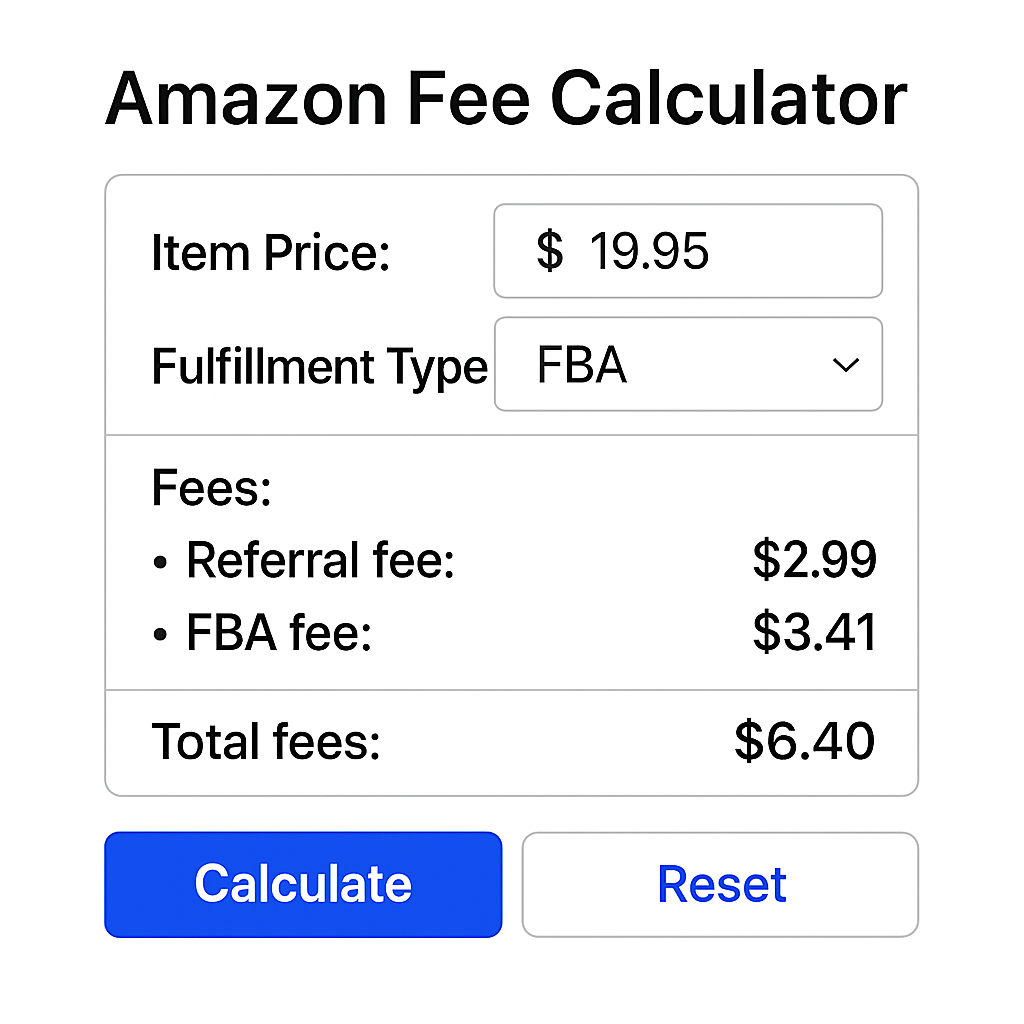Click the Referral fee label
Screen dimensions: 1024x1024
[320, 561]
